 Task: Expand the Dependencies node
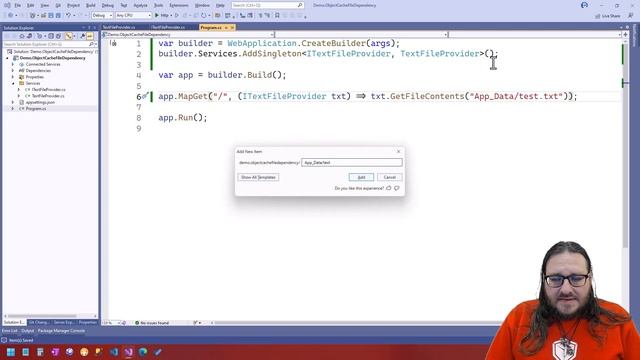pyautogui.click(x=13, y=71)
